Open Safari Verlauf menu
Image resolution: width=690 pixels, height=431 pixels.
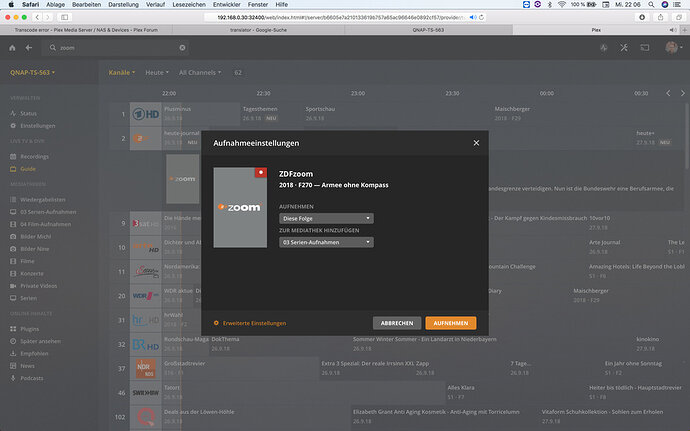pos(155,4)
